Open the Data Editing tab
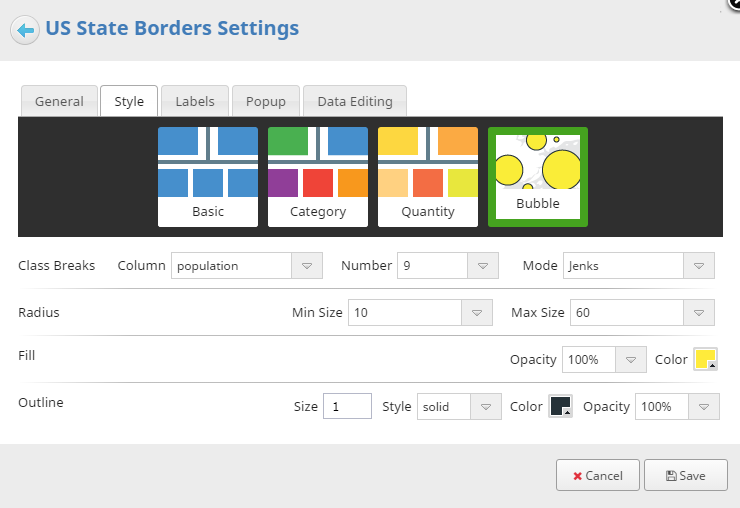Viewport: 740px width, 508px height. (355, 101)
